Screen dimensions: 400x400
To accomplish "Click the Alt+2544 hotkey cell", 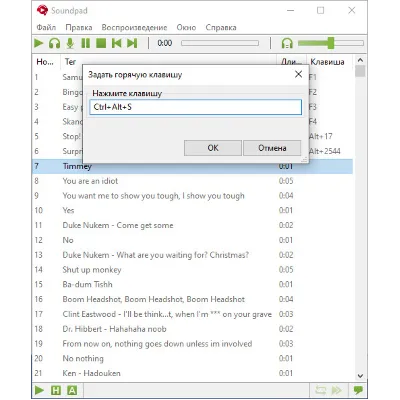I will (325, 151).
